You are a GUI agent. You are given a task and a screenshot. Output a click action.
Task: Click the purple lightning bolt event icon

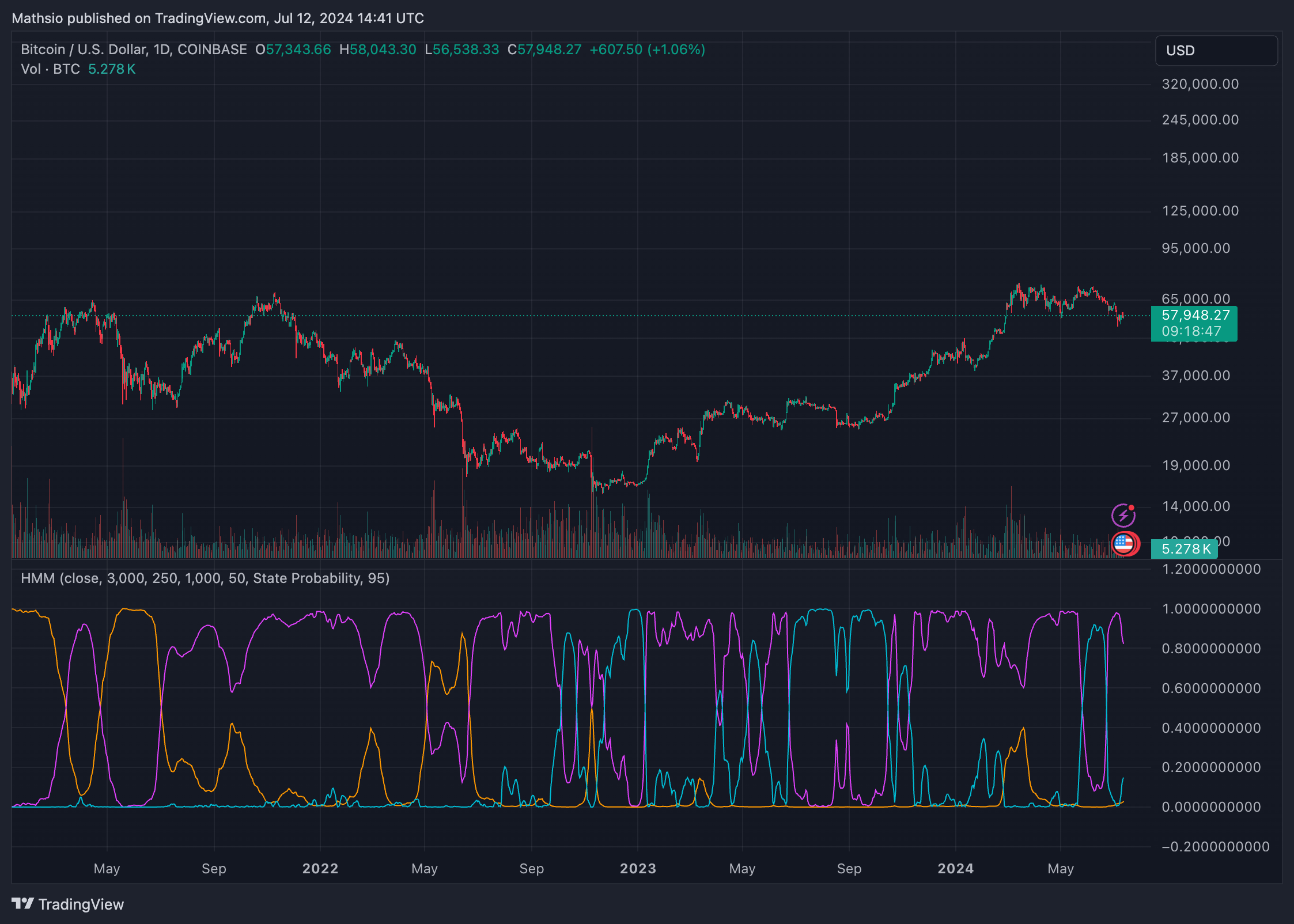coord(1123,515)
